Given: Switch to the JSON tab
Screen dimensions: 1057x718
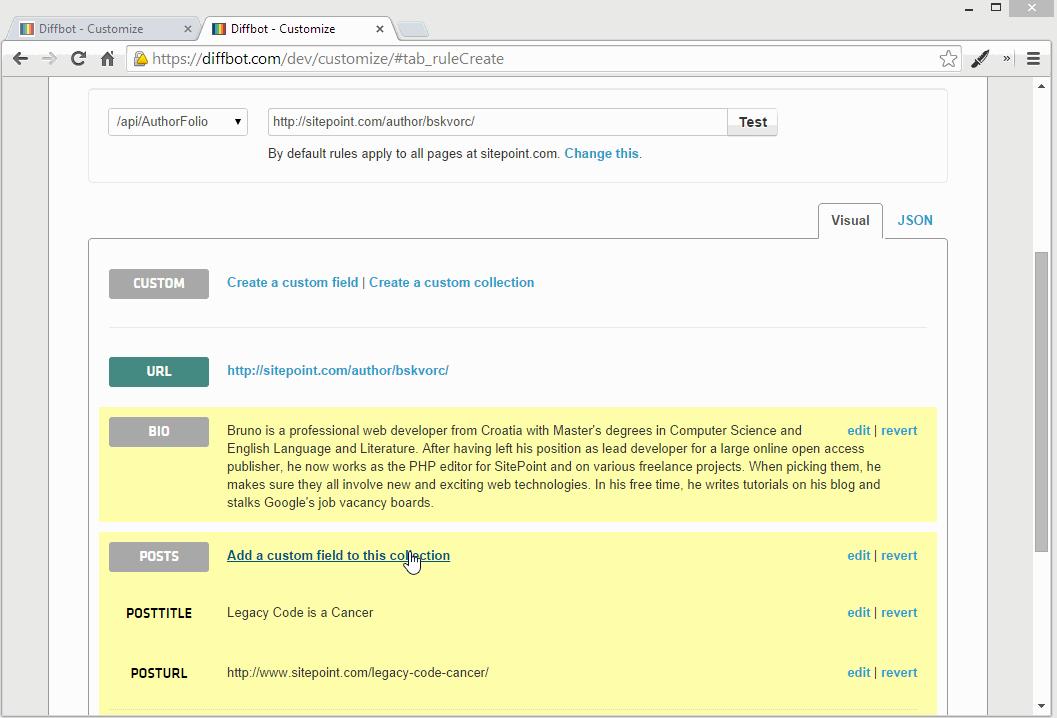Looking at the screenshot, I should [915, 220].
